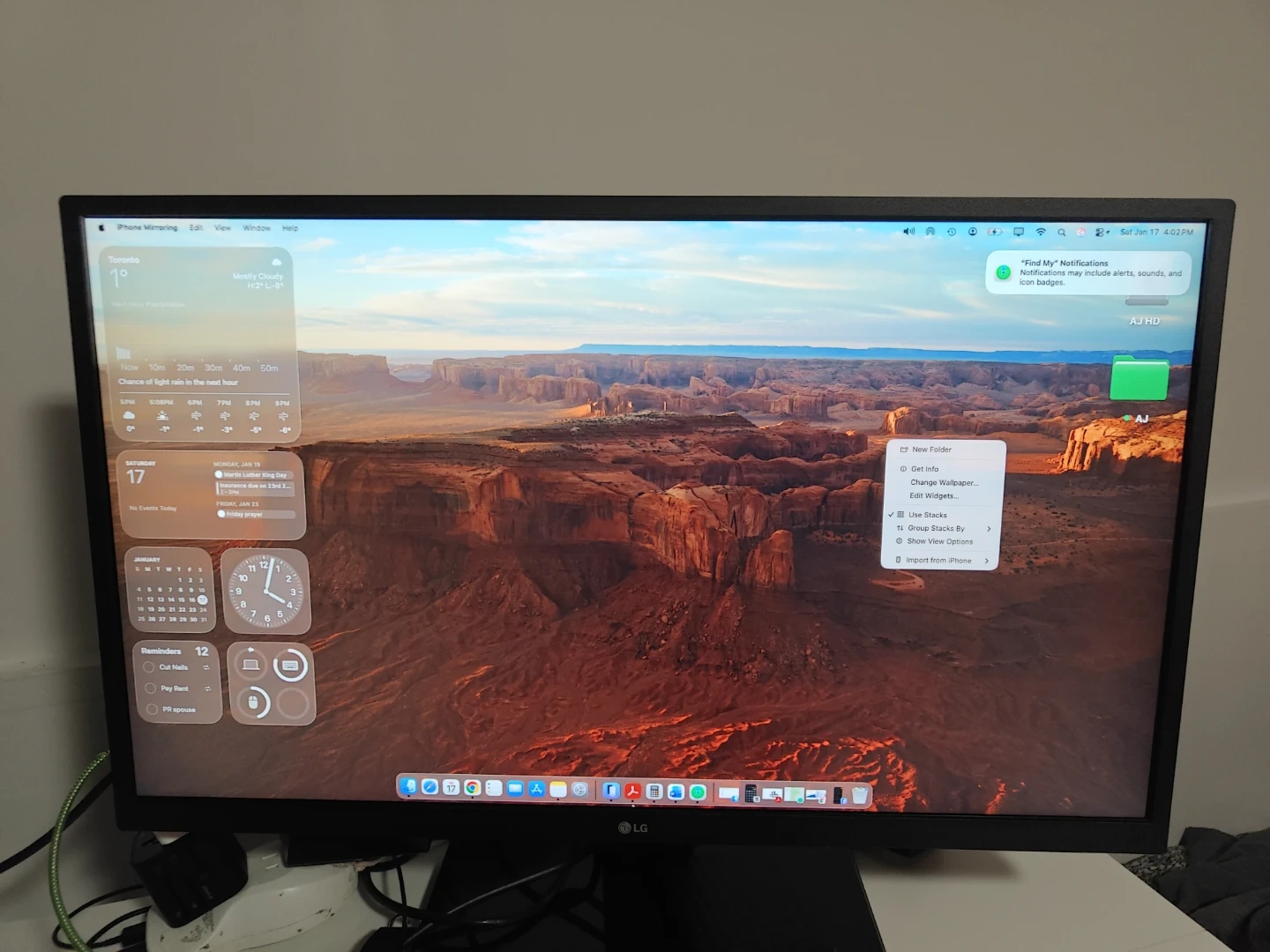Open the App Store dock icon
This screenshot has height=952, width=1270.
click(x=536, y=789)
